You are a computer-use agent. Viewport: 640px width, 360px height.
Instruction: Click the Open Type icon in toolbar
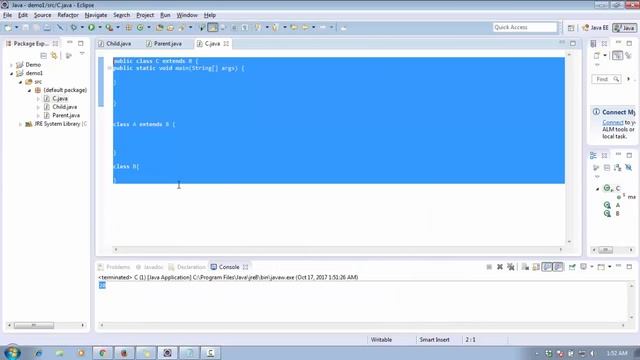160,27
